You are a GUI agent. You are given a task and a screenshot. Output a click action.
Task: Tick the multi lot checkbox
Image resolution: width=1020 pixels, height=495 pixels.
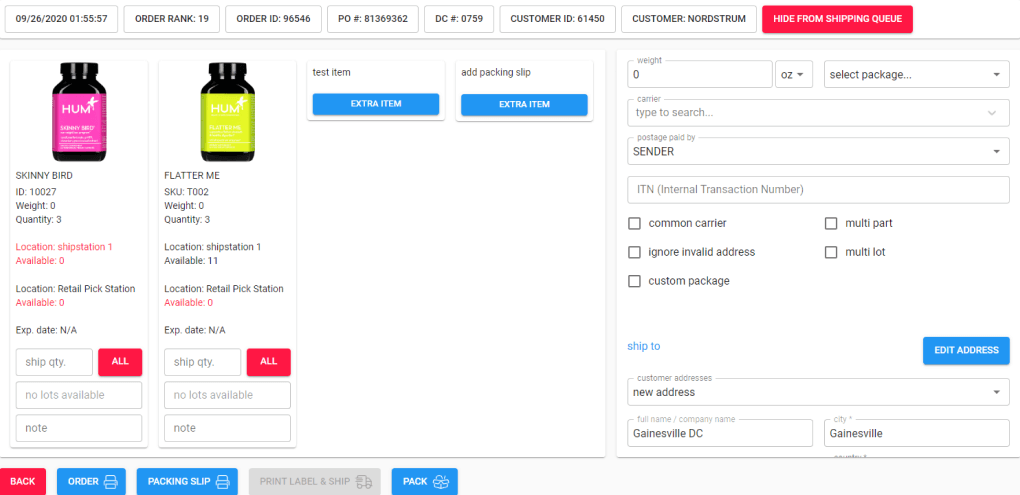(x=831, y=252)
